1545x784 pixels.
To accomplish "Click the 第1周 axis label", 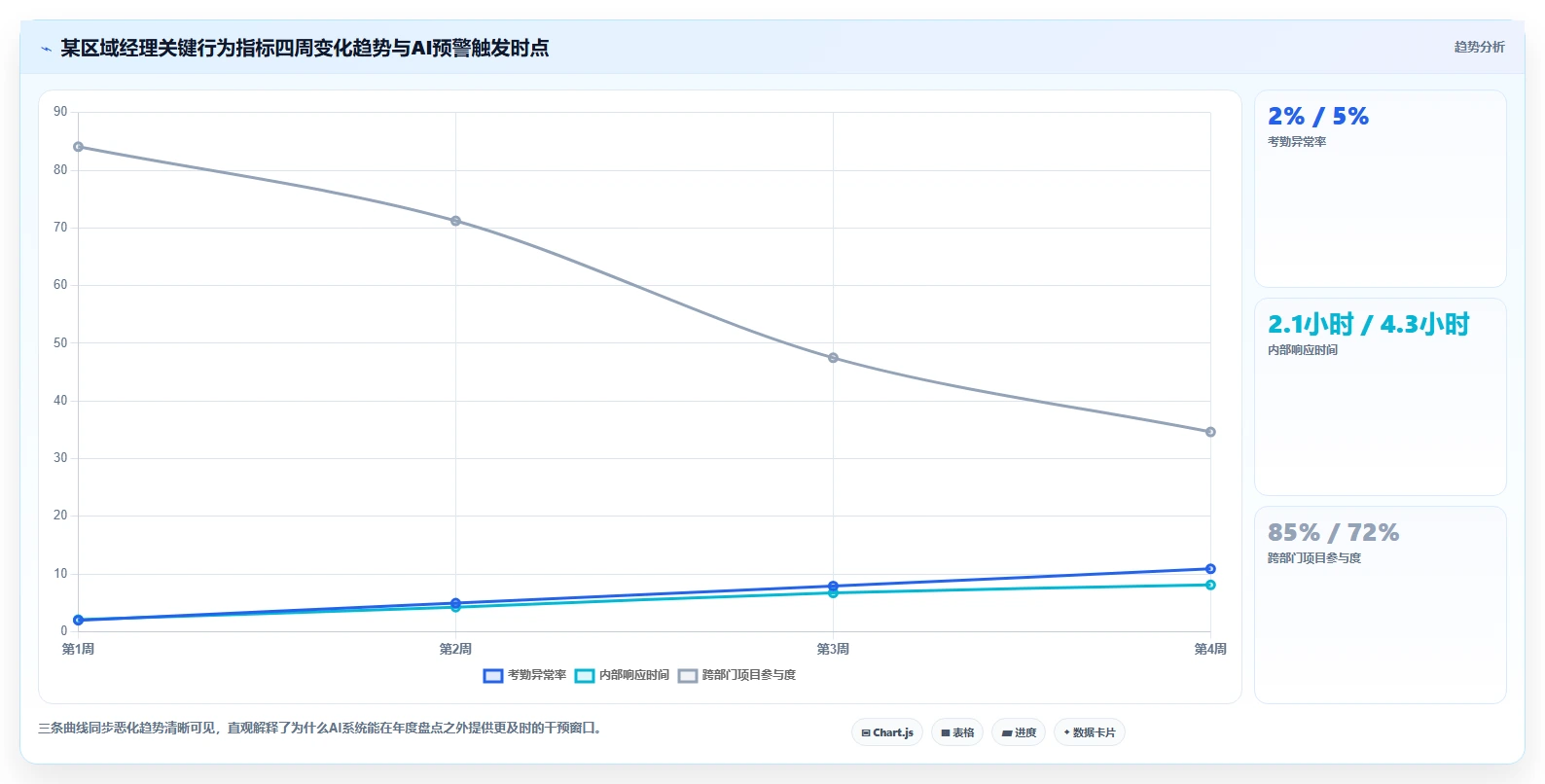I will (x=78, y=649).
